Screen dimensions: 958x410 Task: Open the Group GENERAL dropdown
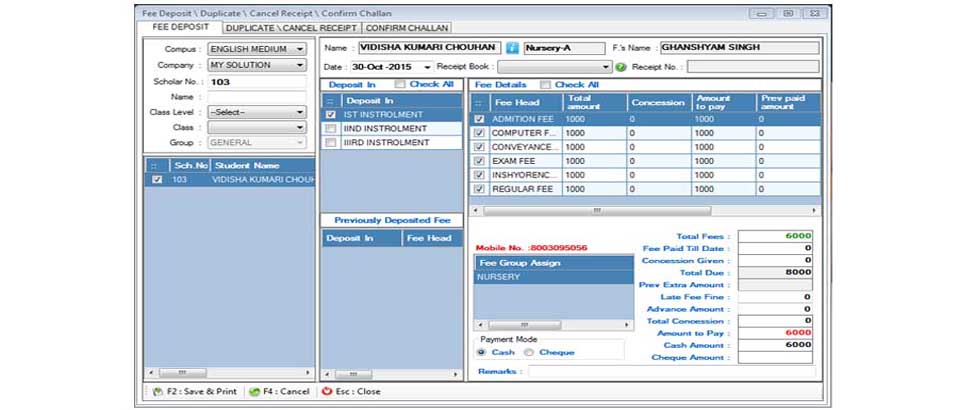[300, 143]
